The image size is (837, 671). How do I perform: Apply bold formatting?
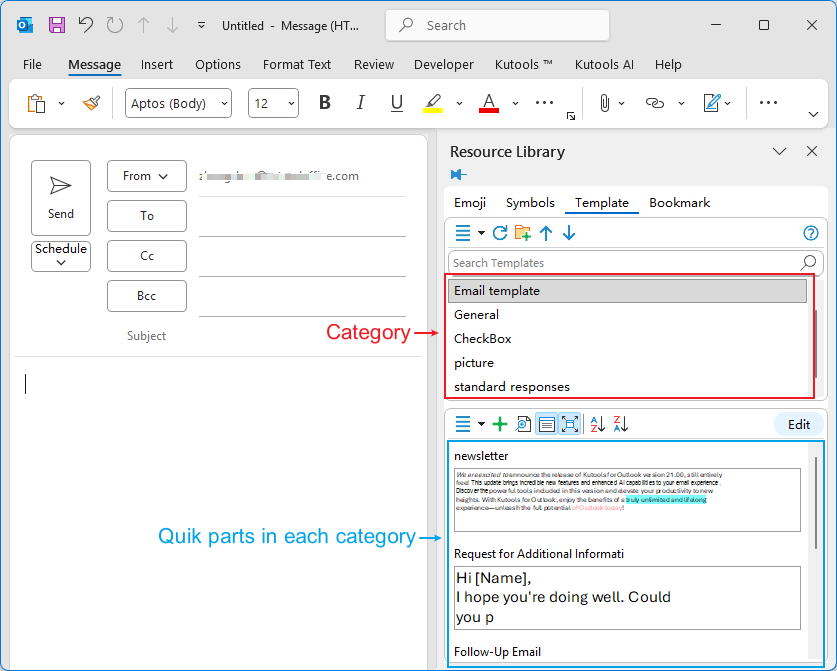324,102
